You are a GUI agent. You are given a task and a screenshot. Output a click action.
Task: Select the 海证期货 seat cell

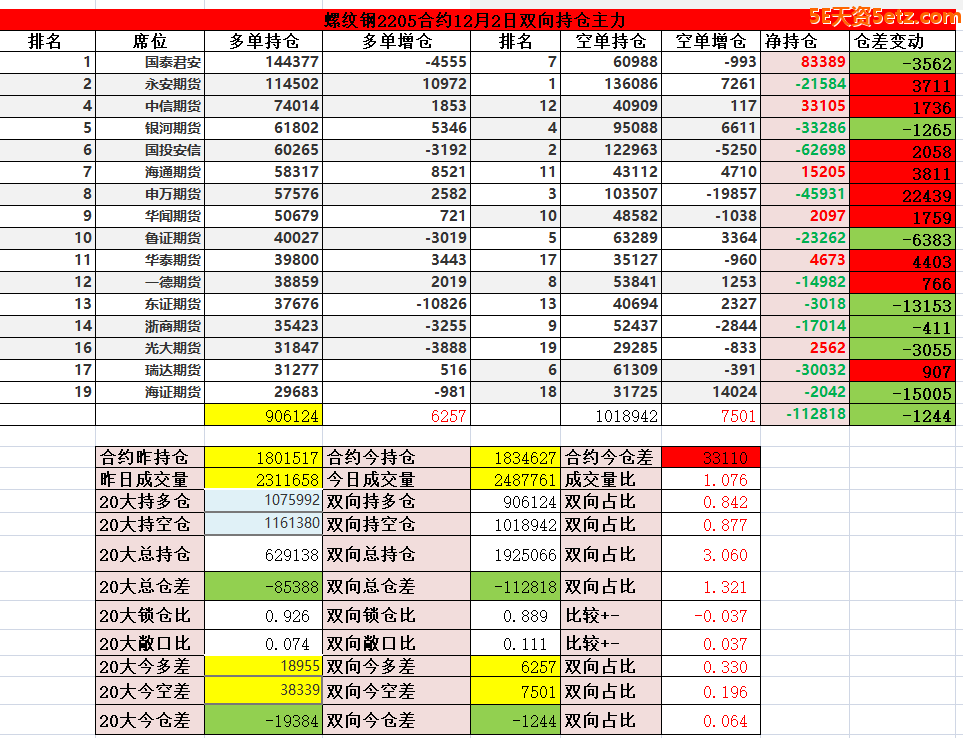tap(172, 392)
